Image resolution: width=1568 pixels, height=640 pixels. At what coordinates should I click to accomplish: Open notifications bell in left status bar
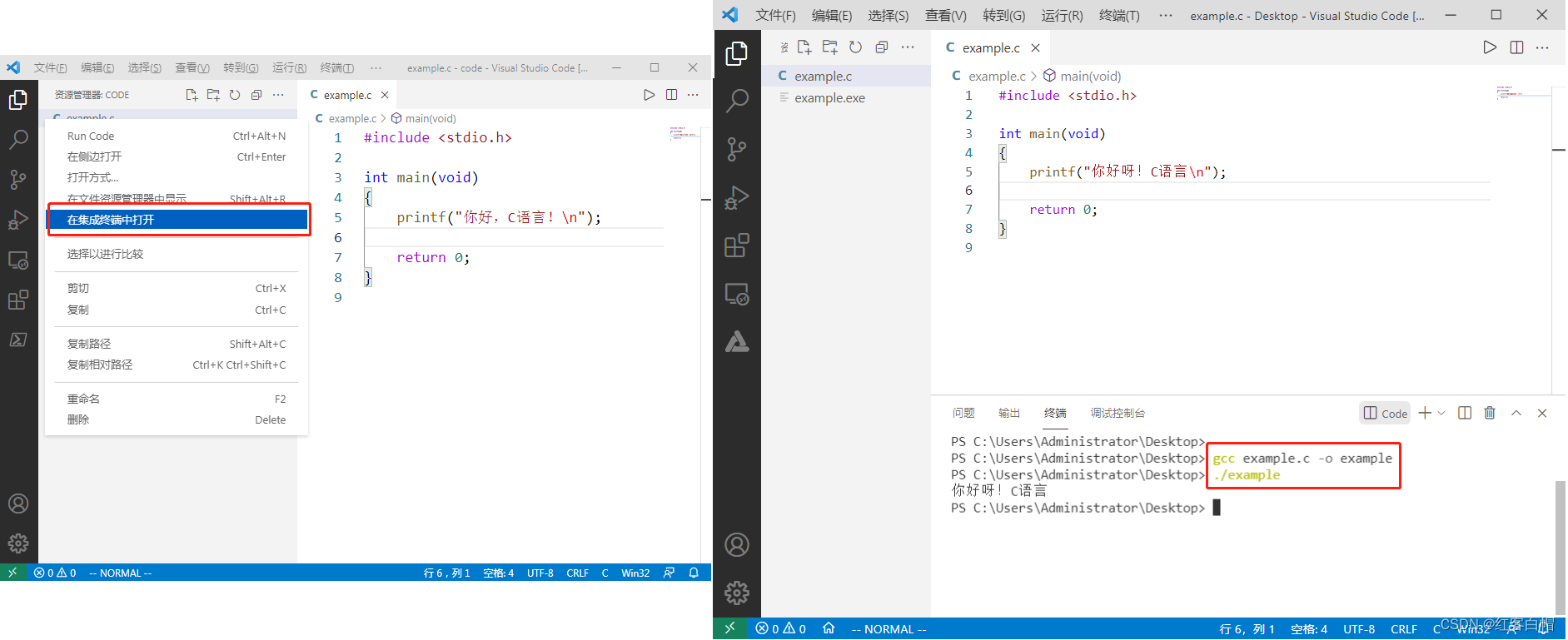tap(694, 573)
